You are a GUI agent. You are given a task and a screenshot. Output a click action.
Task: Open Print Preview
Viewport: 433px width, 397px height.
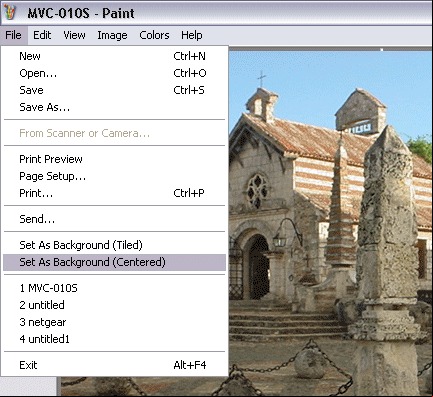(114, 159)
